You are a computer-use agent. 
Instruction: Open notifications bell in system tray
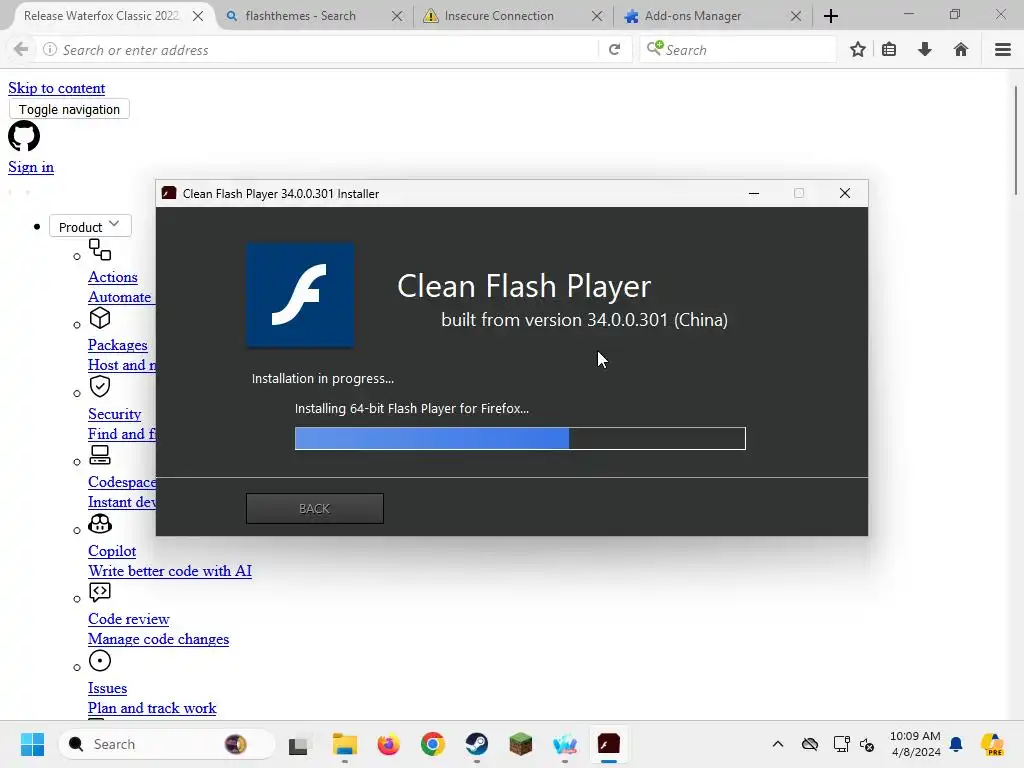click(956, 744)
